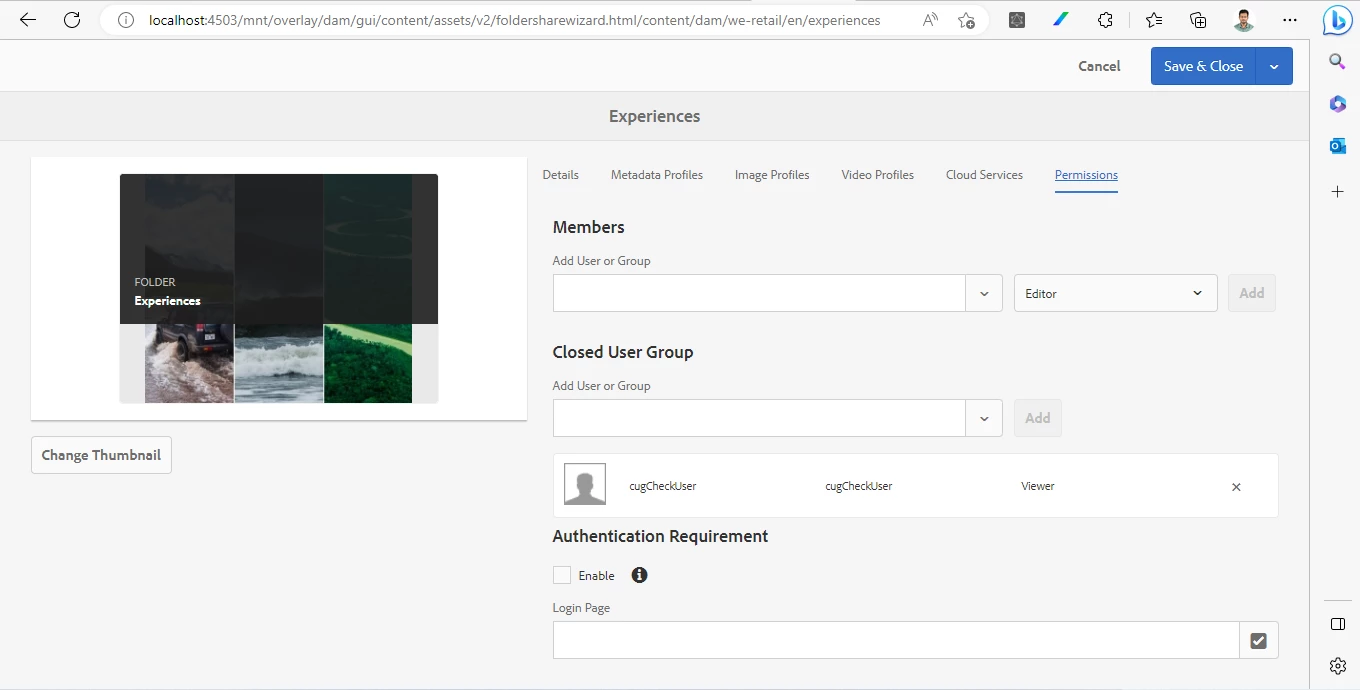Screen dimensions: 1360x690
Task: Remove cugCheckUser with the X icon
Action: click(1236, 487)
